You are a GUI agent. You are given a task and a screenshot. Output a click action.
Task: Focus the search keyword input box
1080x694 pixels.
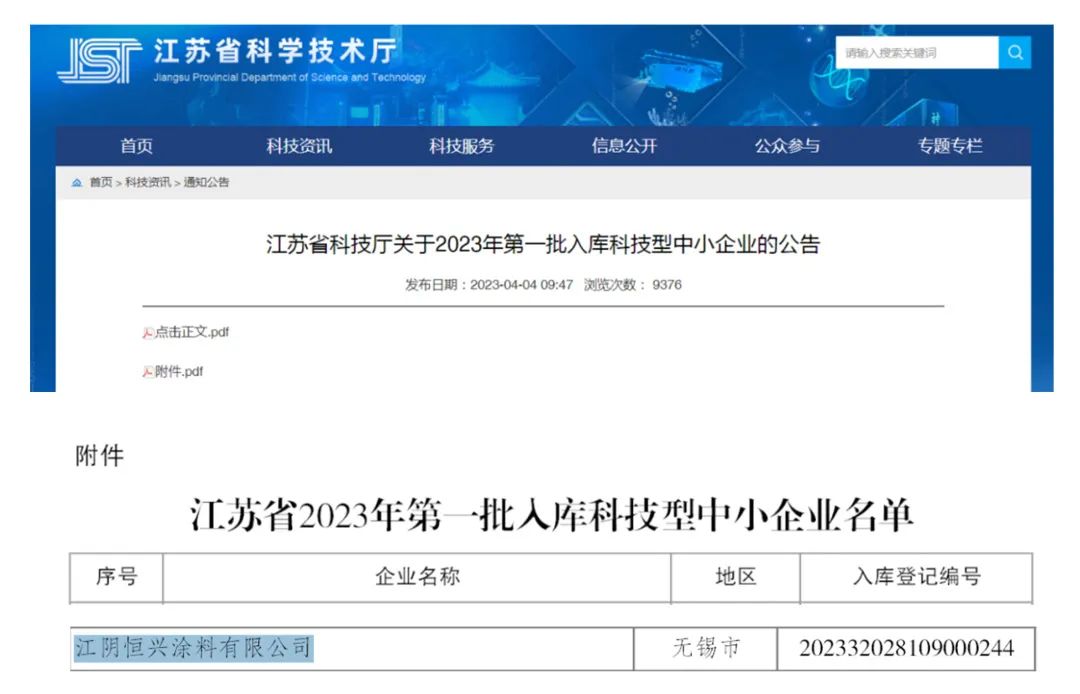coord(916,53)
